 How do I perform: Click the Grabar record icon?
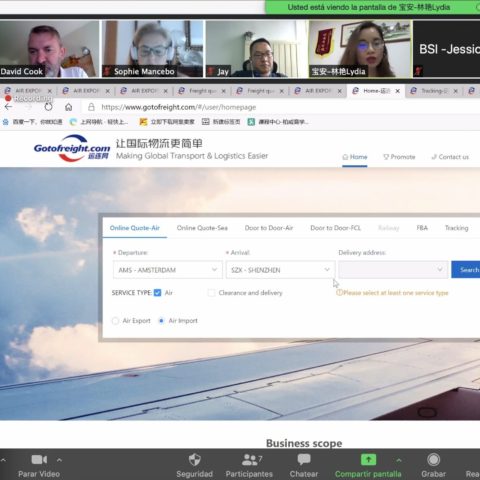[433, 460]
